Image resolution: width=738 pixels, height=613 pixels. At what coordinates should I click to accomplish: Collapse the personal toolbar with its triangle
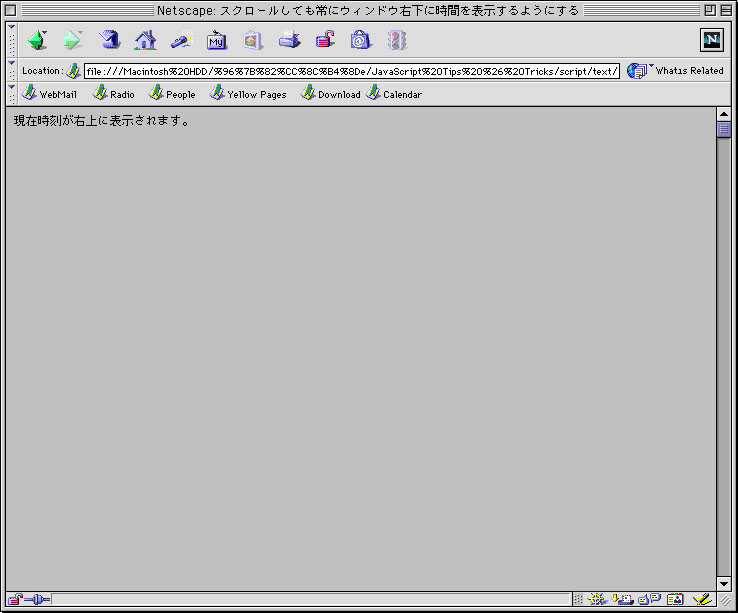click(12, 87)
